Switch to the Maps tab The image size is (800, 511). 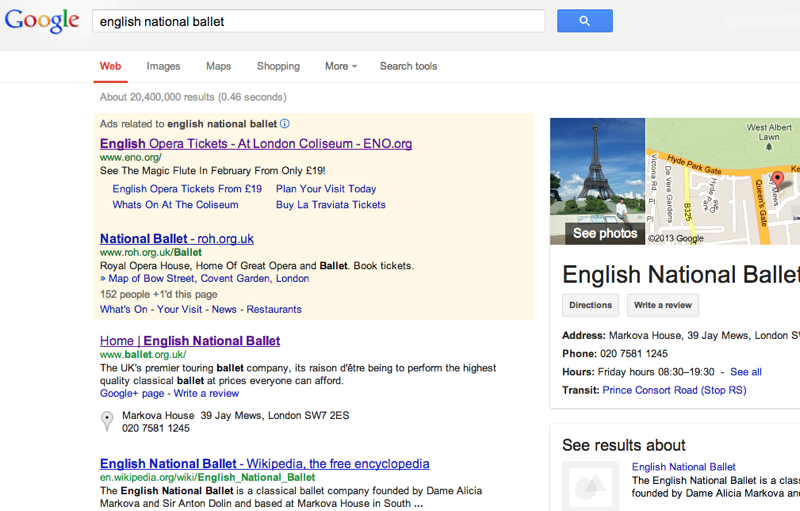218,66
